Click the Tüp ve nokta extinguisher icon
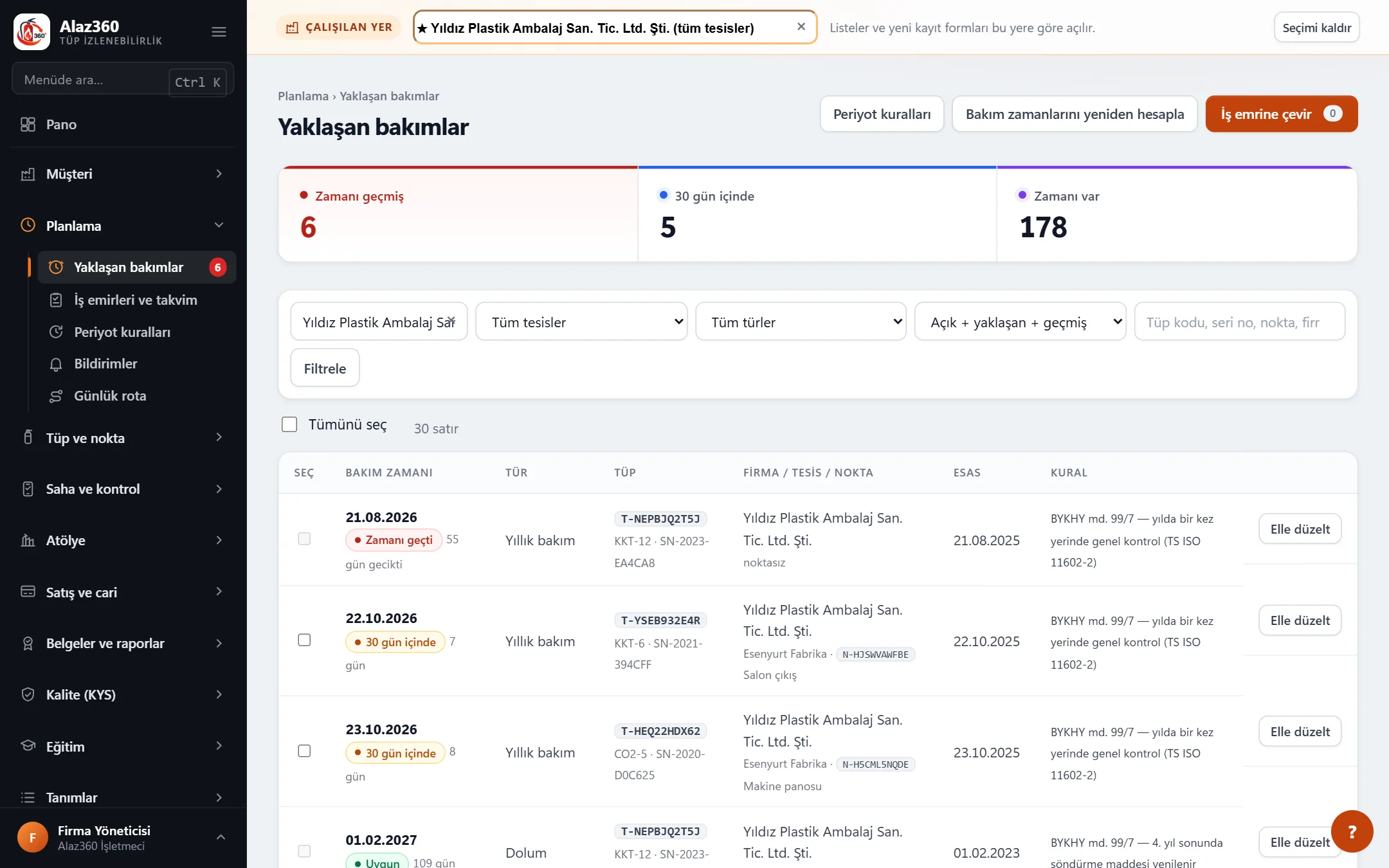 pos(28,438)
